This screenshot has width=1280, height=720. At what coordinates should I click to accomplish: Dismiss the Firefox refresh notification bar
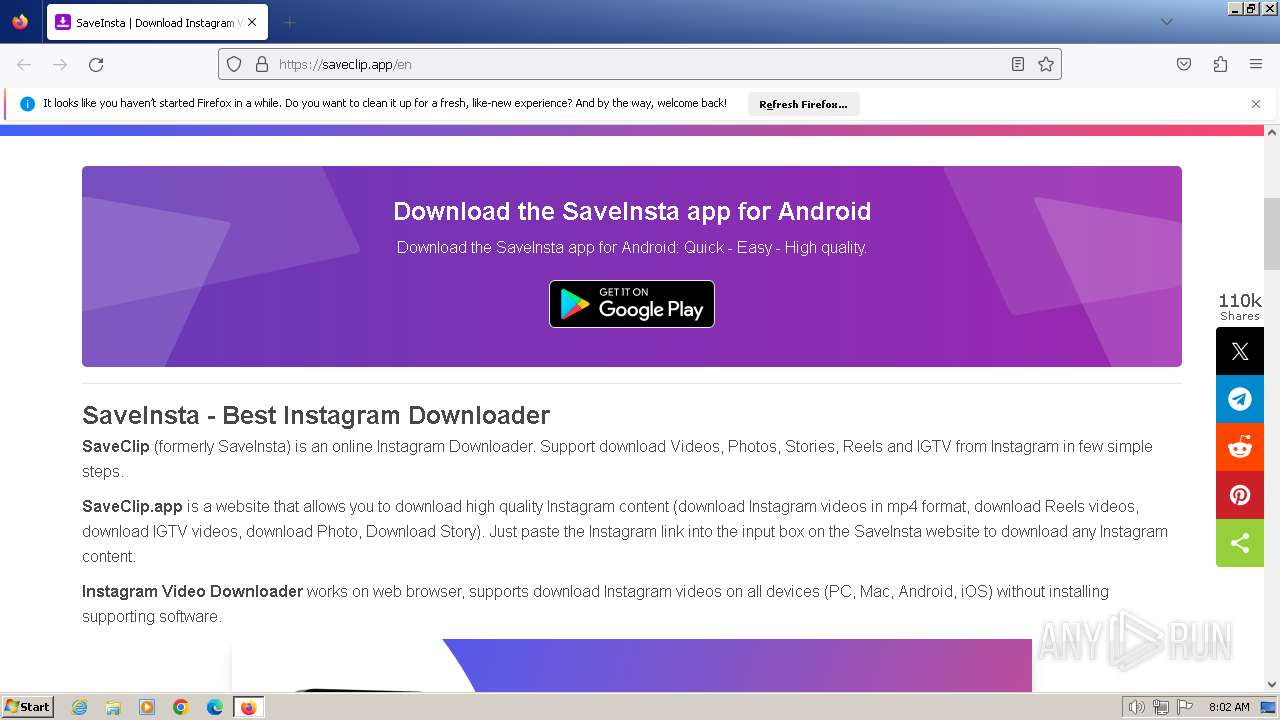(1256, 104)
